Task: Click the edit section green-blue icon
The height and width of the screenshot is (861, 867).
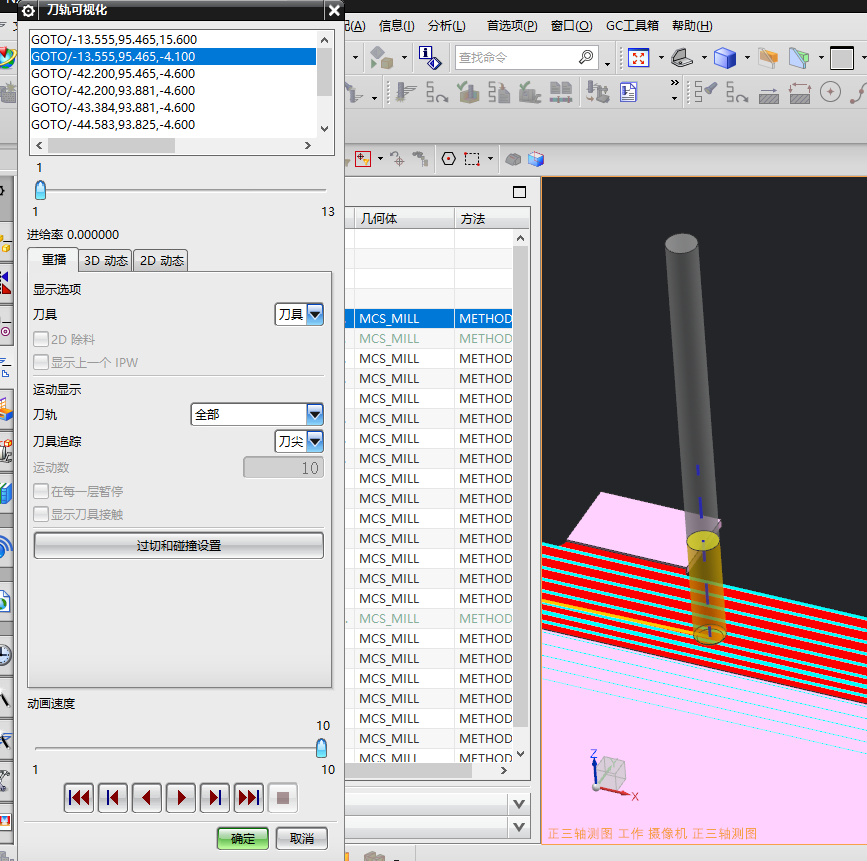Action: 799,58
